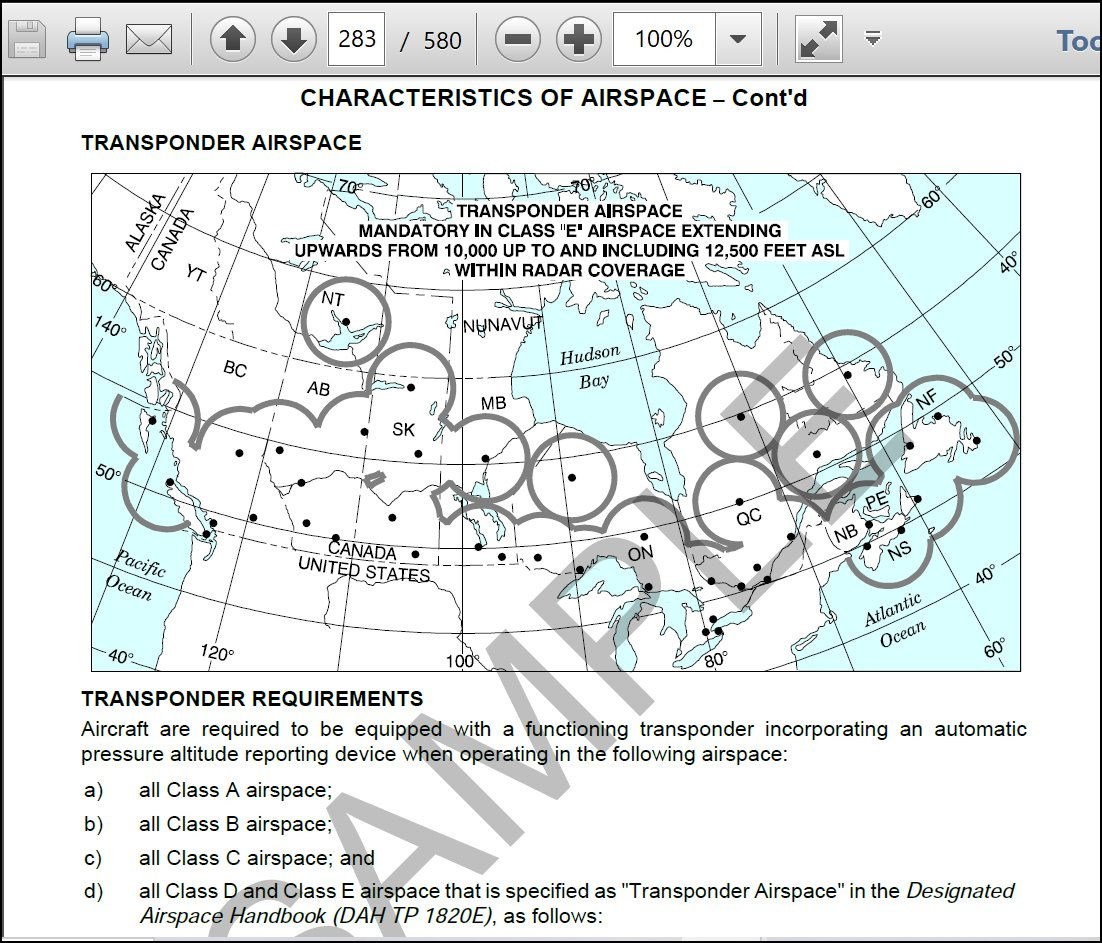Click the UNITED STATES label on the map
Viewport: 1102px width, 943px height.
click(x=364, y=569)
